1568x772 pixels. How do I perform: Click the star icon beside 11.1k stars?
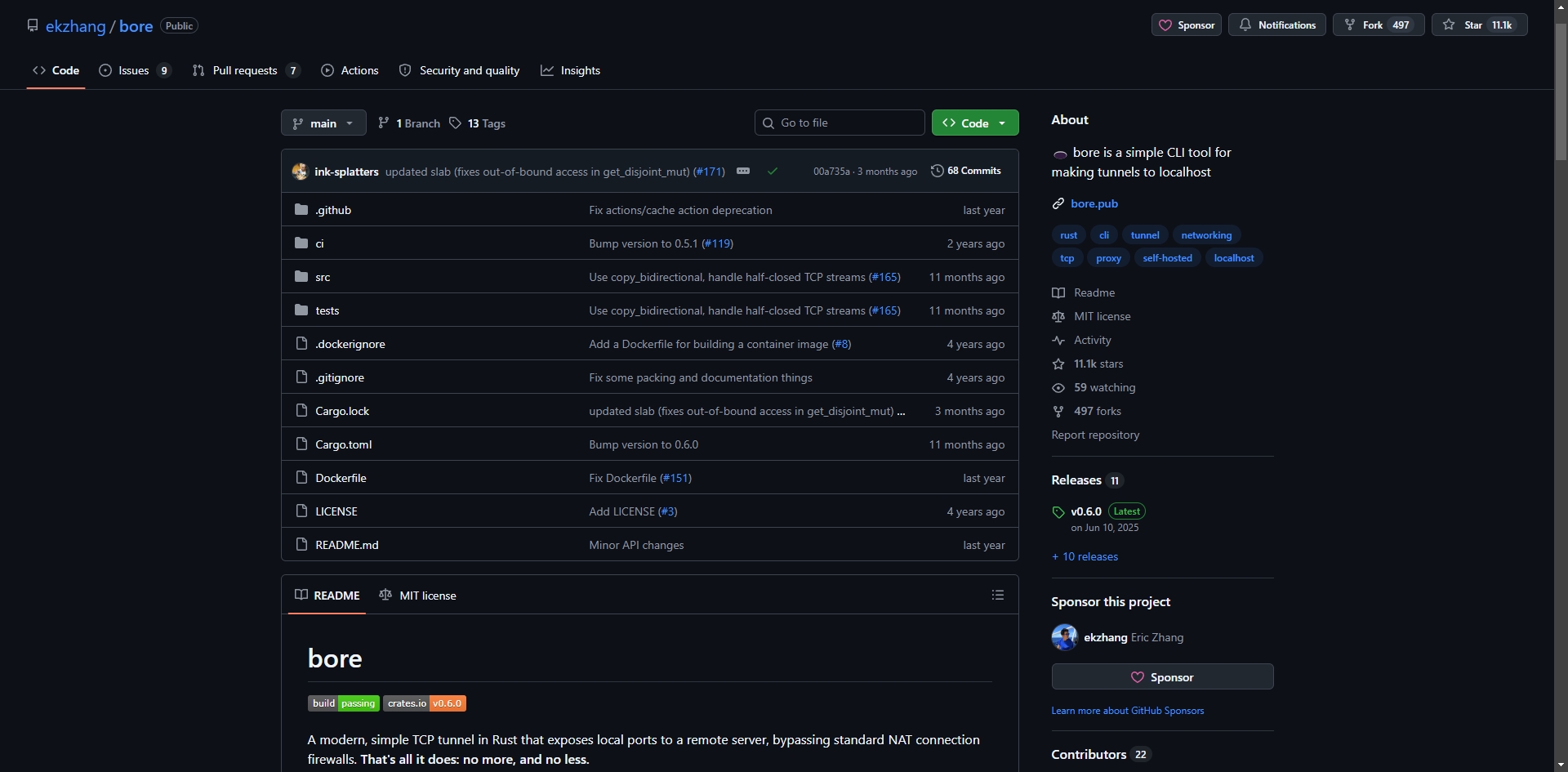point(1058,364)
